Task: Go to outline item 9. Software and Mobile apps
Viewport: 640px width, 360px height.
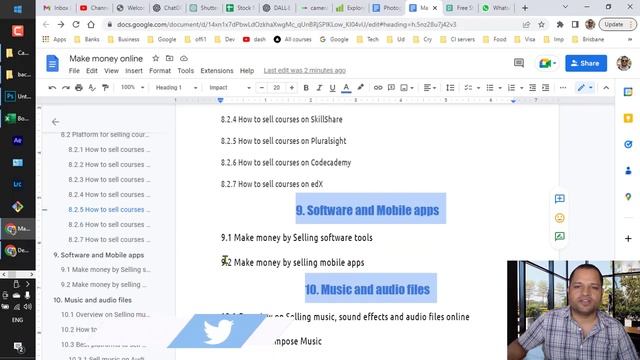Action: [x=98, y=255]
